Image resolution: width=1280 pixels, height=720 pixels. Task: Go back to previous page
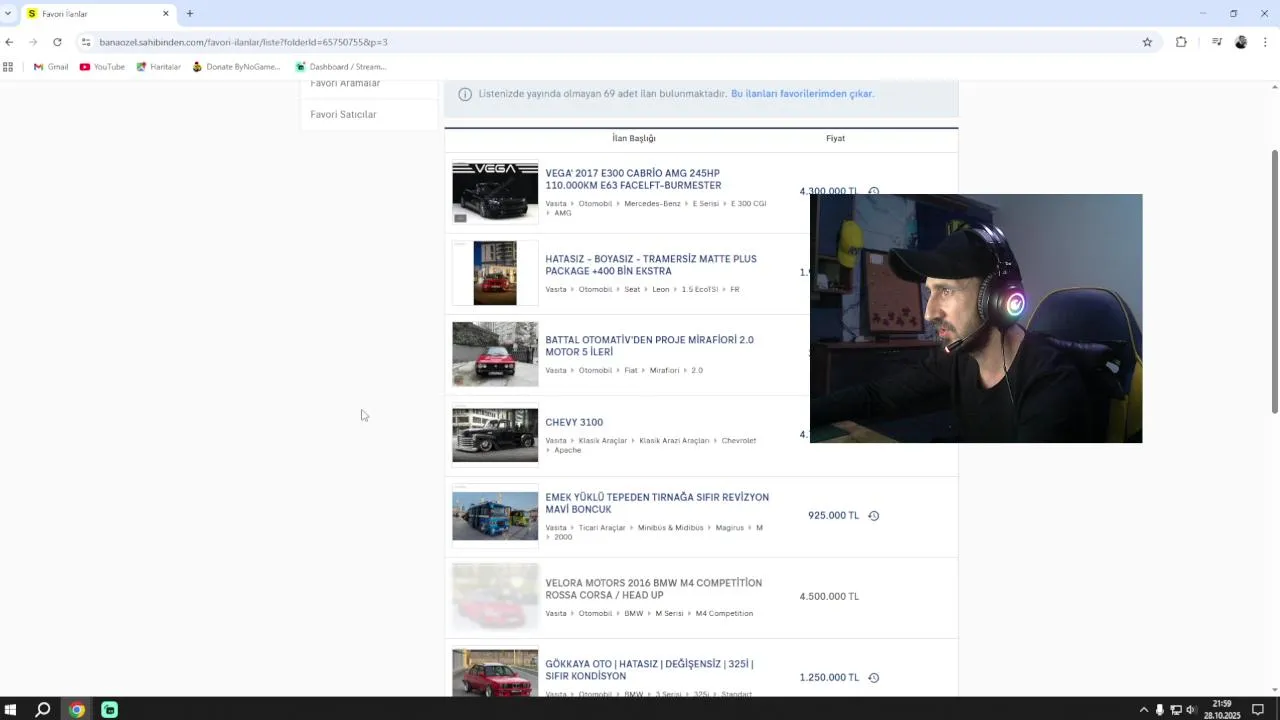(x=9, y=42)
